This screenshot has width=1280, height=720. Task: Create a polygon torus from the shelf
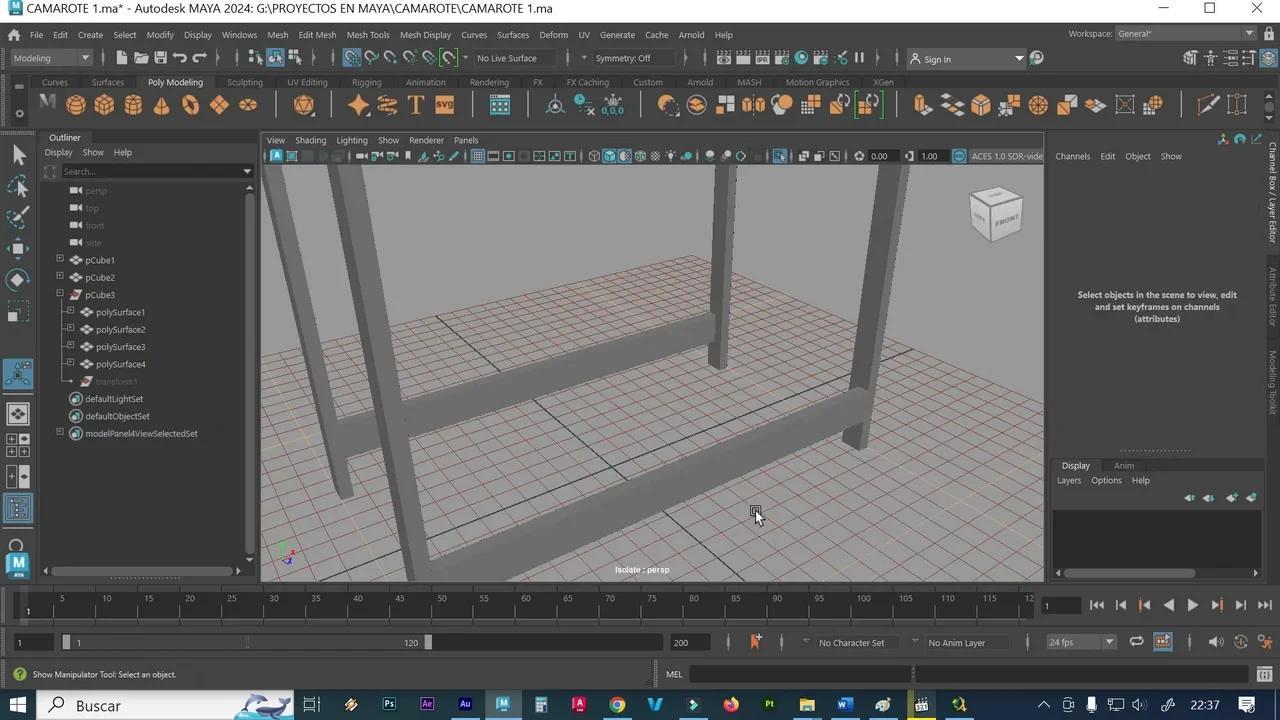(190, 105)
